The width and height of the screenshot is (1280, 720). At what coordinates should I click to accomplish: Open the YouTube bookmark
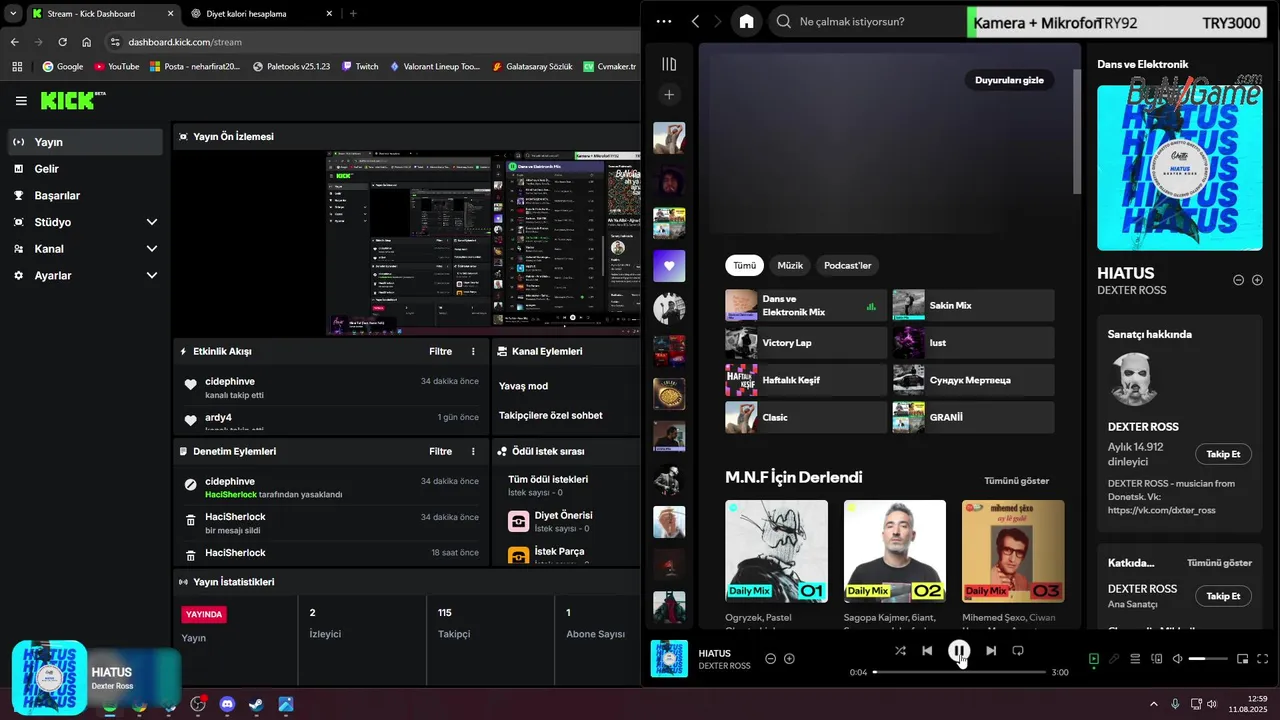point(116,66)
